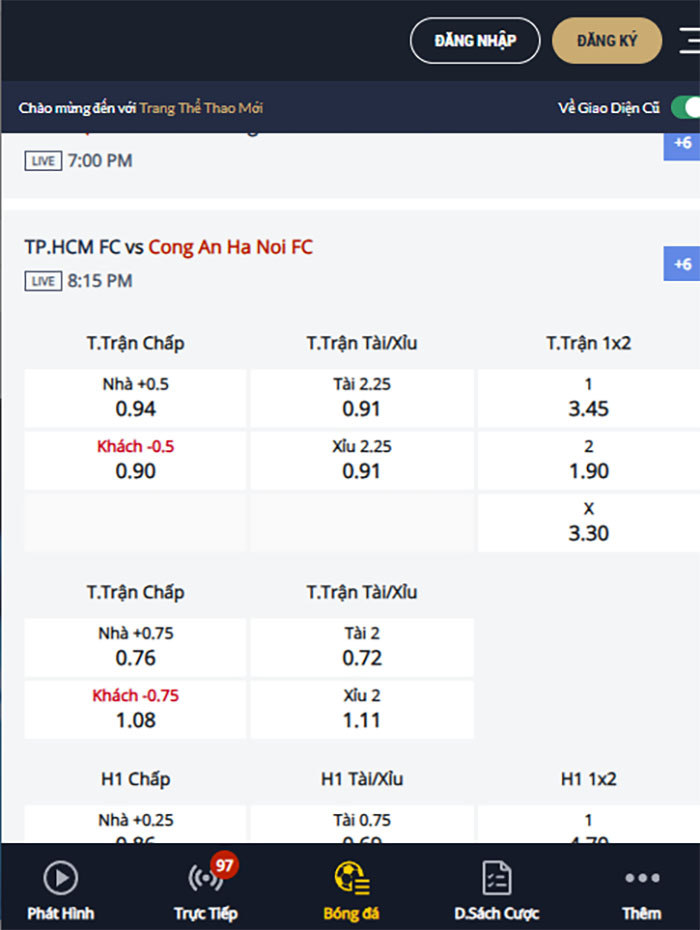Image resolution: width=700 pixels, height=930 pixels.
Task: Expand +6 markets for the 7:00 PM match
Action: pos(682,144)
